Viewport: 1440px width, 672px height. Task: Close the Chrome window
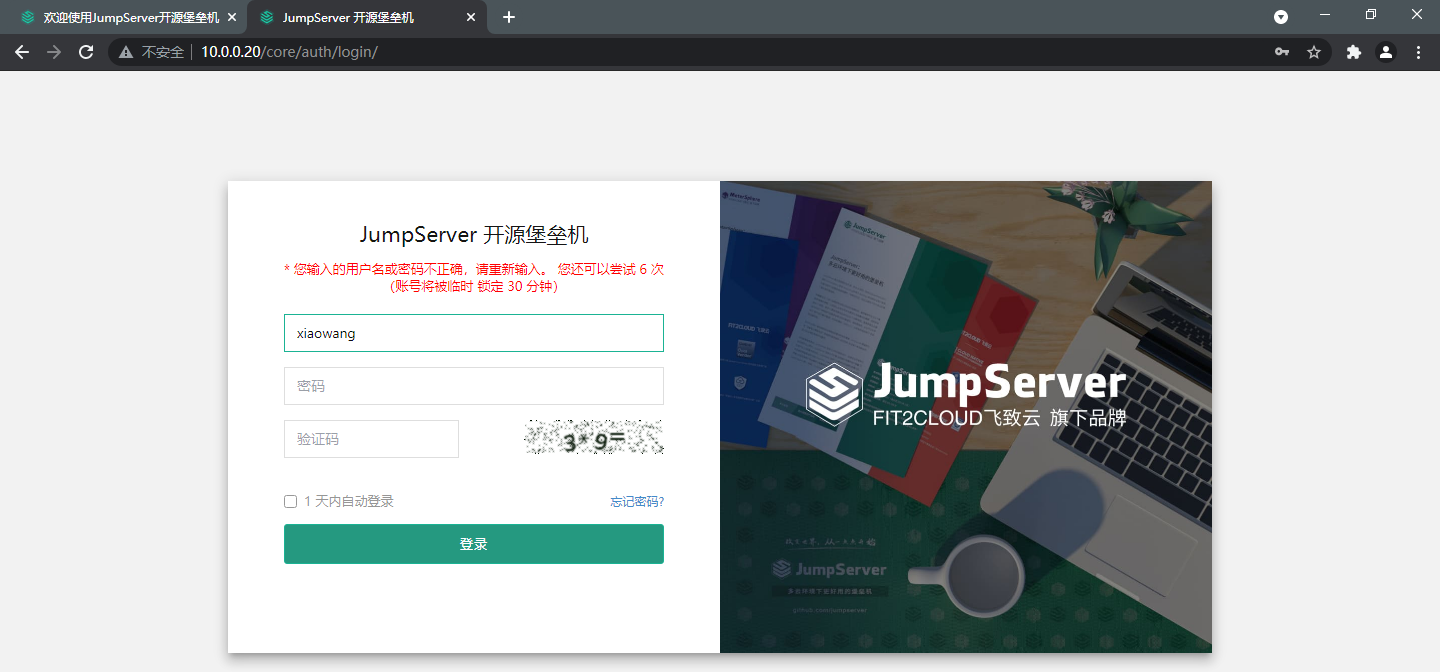[x=1417, y=15]
